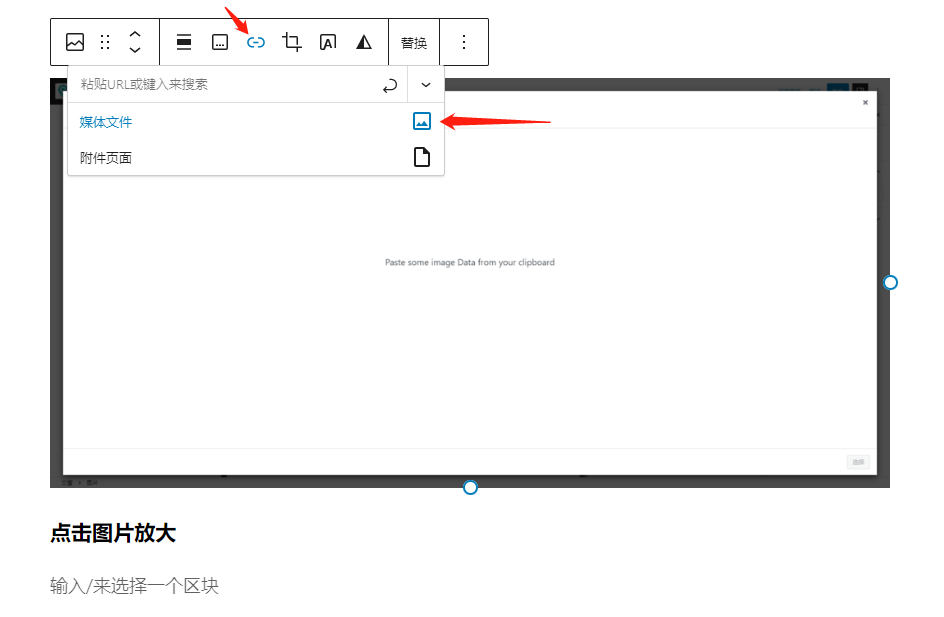Screen dimensions: 944x617
Task: Click the image block type icon
Action: pos(75,42)
